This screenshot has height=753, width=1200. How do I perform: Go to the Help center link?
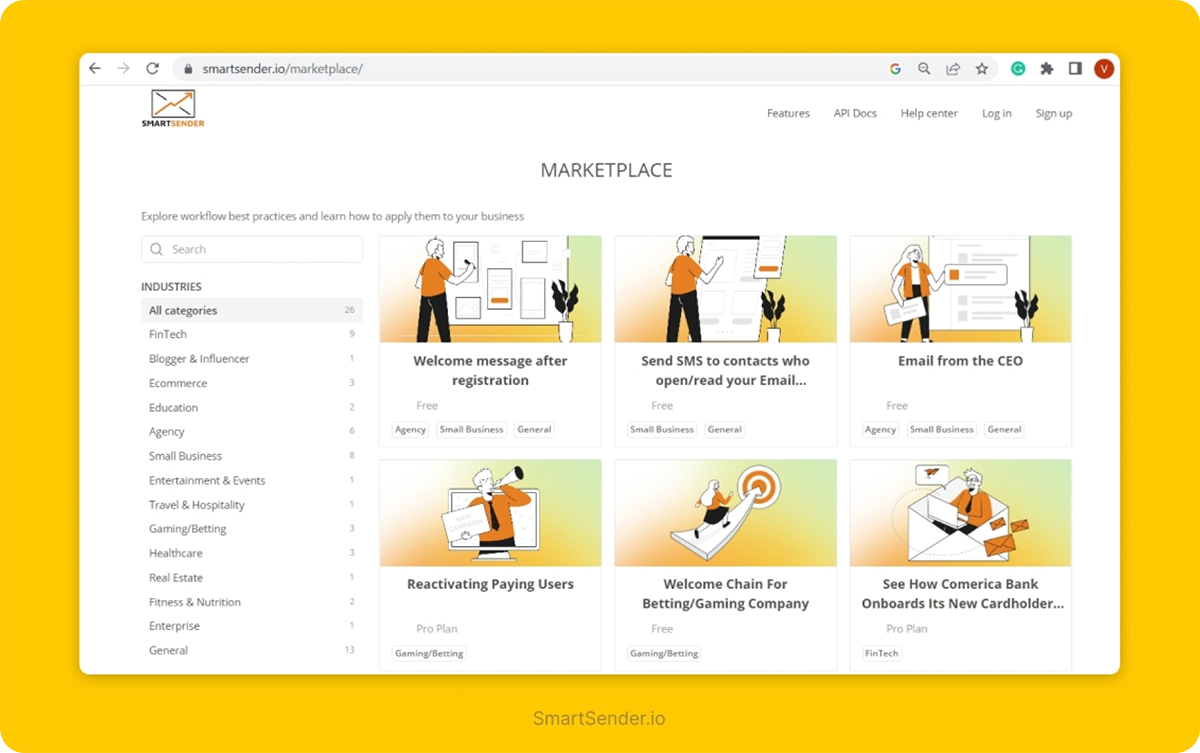pos(929,114)
